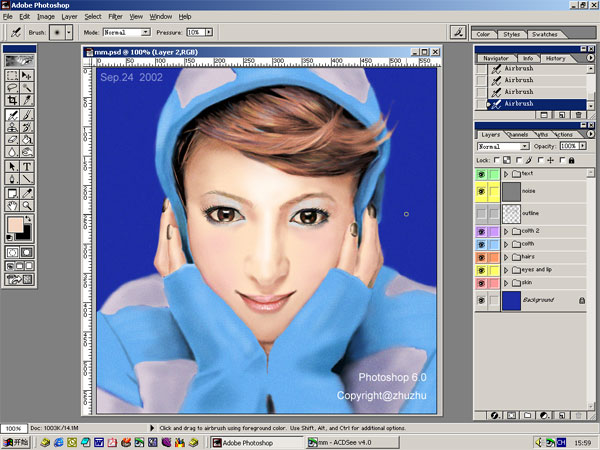Select the Path Component Selection tool

click(x=12, y=166)
